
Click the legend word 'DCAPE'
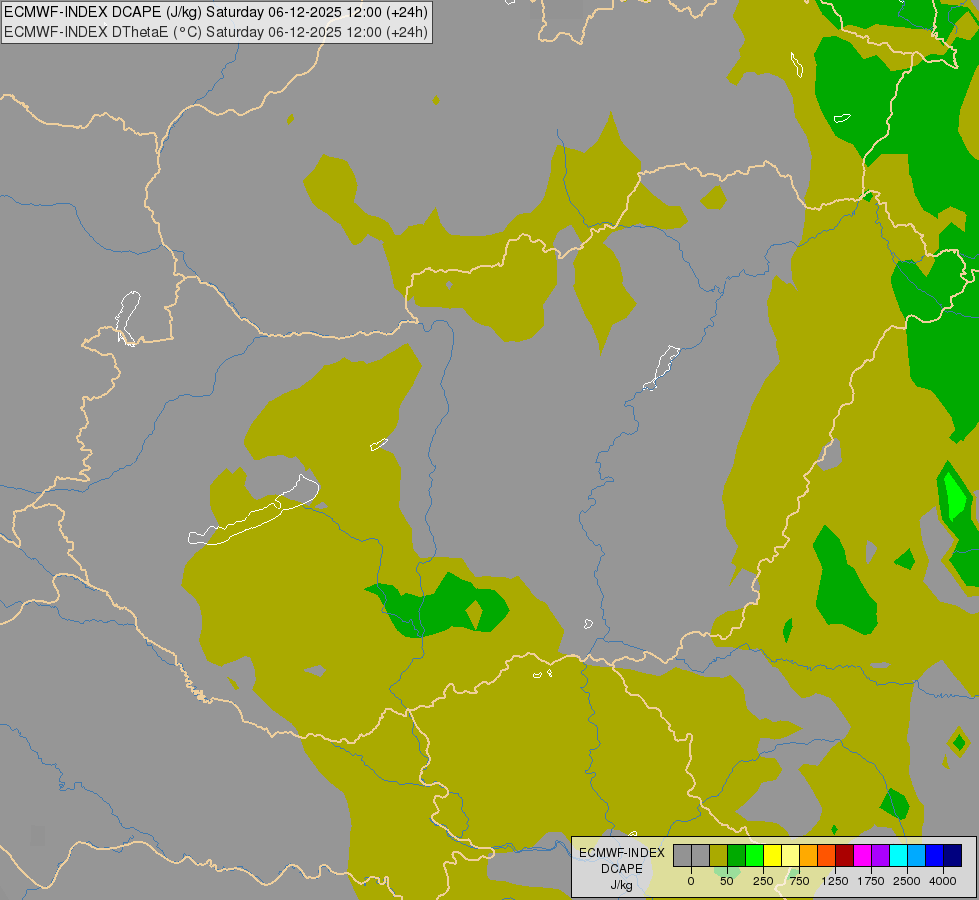(x=622, y=869)
